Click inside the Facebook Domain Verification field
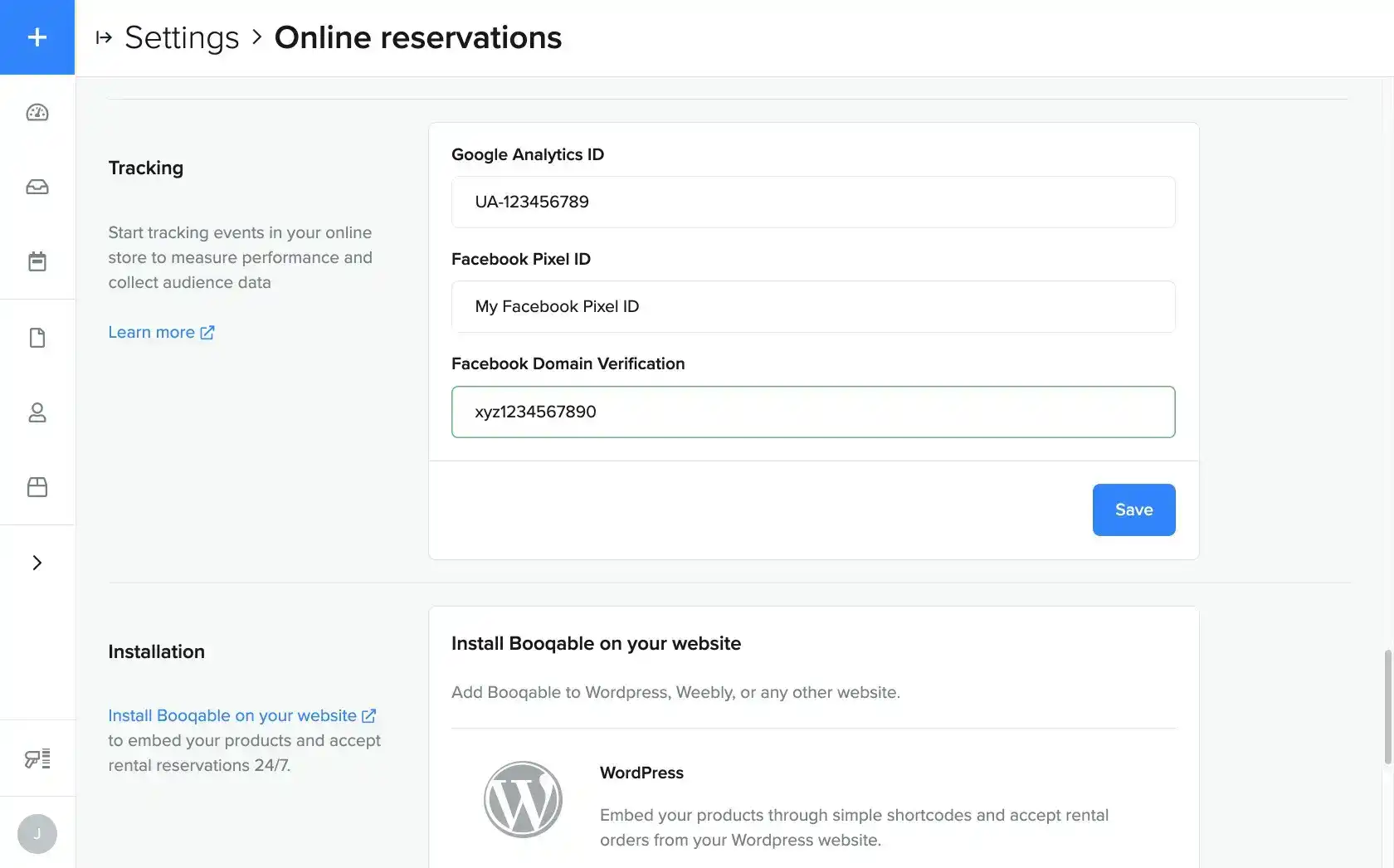 [x=813, y=412]
